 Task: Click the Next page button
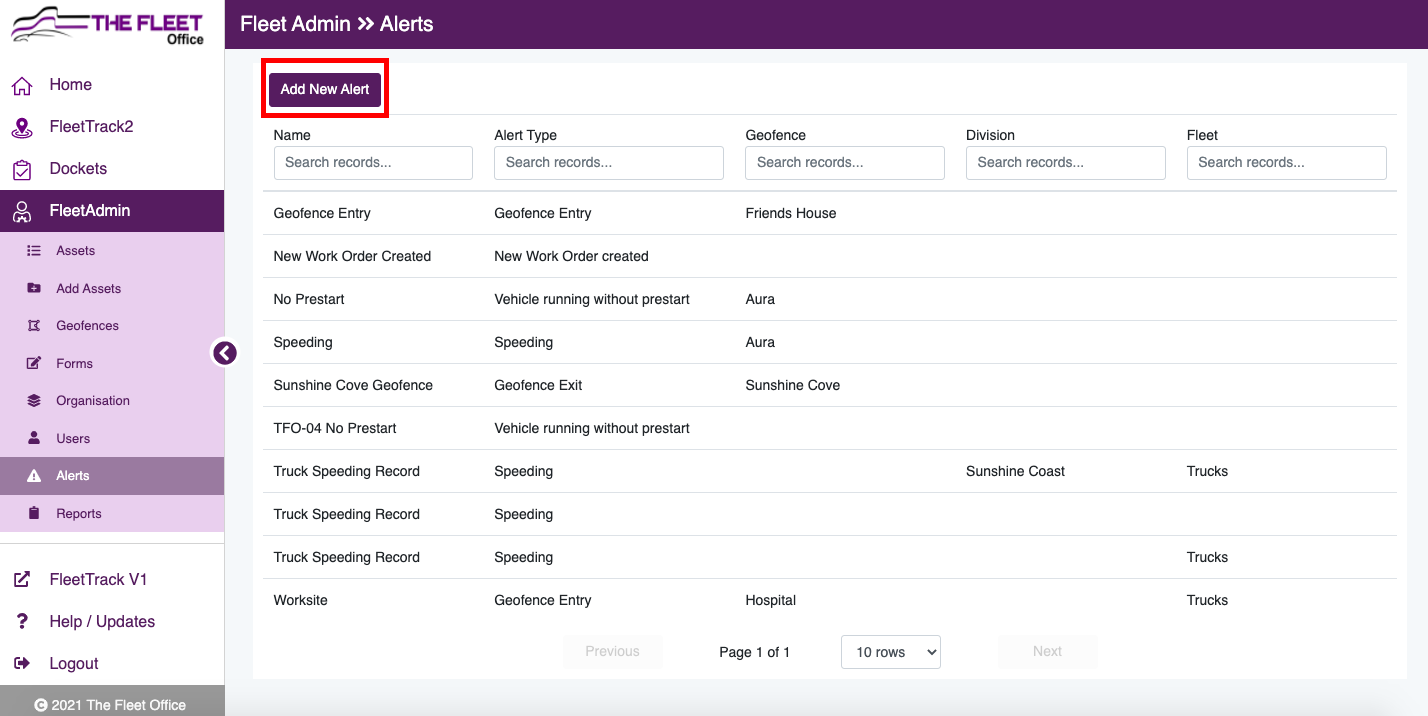1047,651
